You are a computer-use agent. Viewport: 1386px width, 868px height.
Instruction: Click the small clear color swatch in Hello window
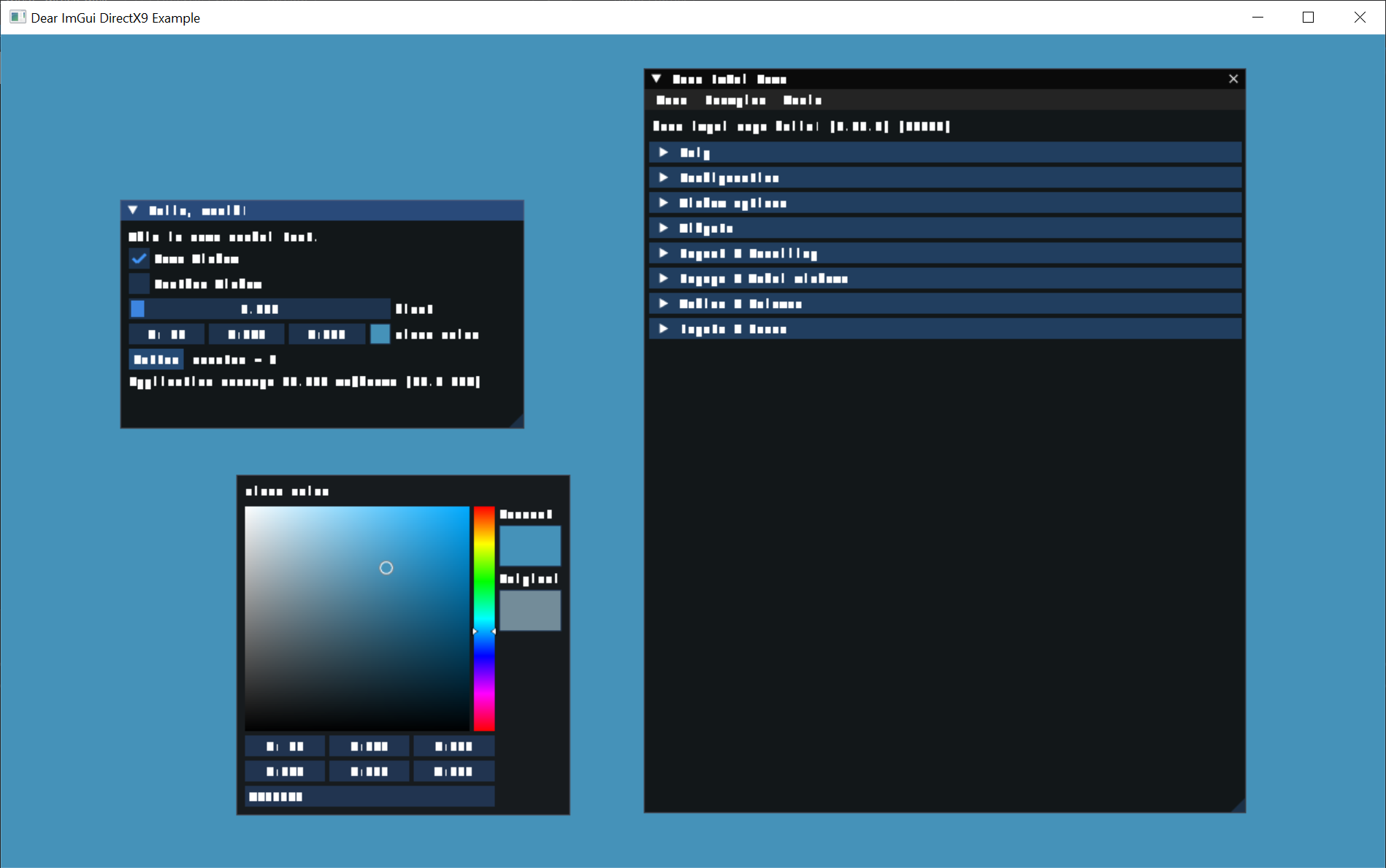pos(380,334)
